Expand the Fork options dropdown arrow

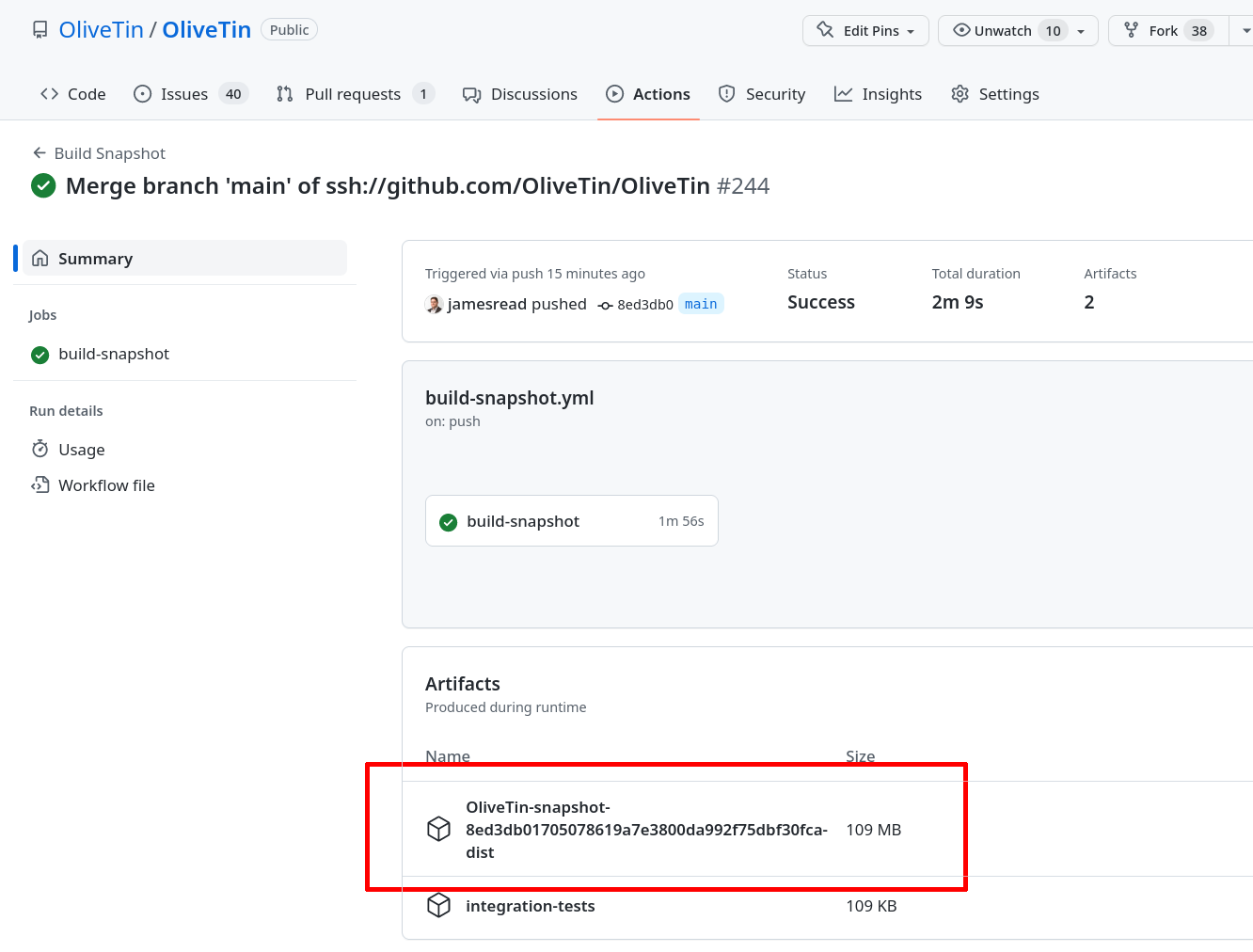[x=1245, y=31]
